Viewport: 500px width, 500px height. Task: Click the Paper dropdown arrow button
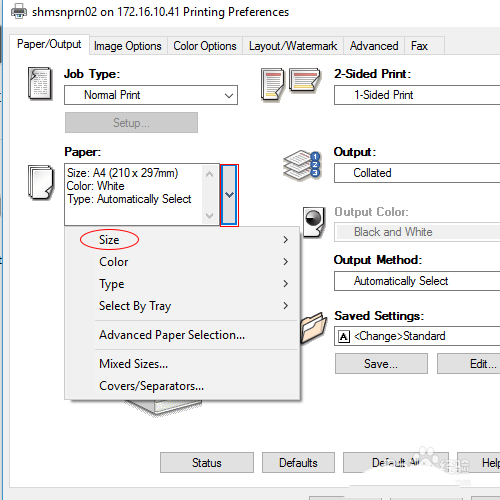[229, 195]
